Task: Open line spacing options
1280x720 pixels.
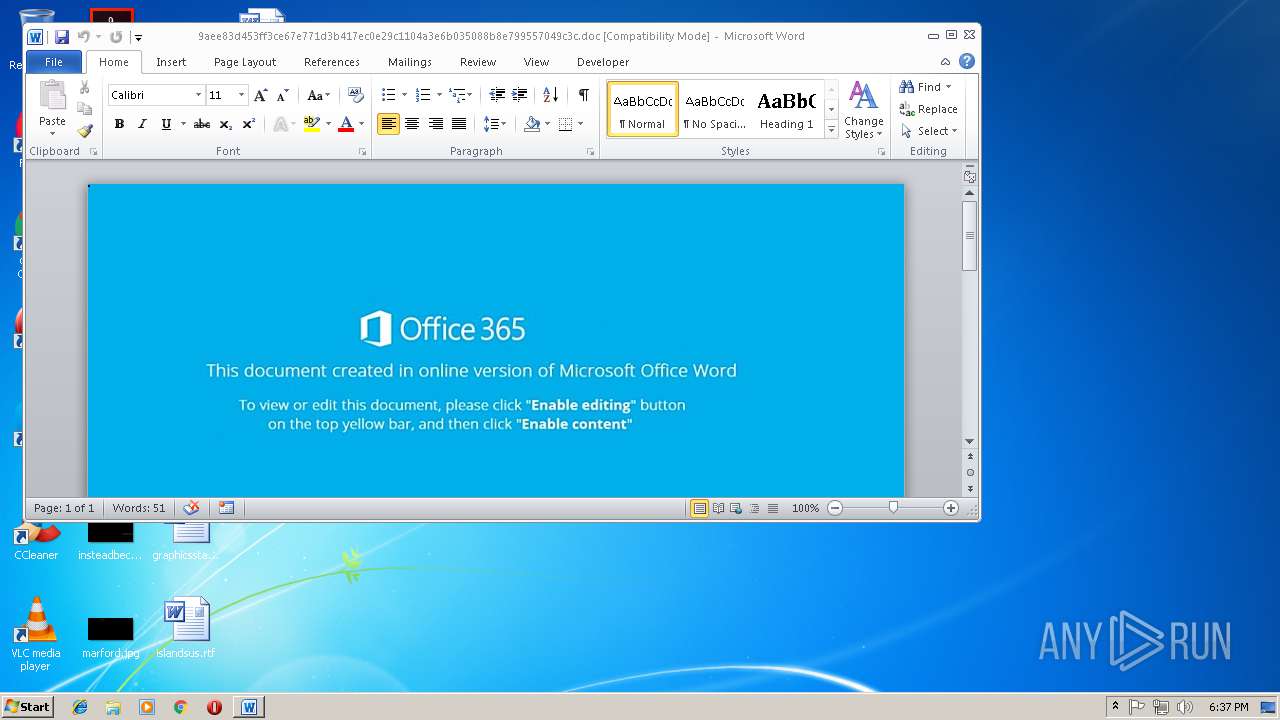Action: 495,124
